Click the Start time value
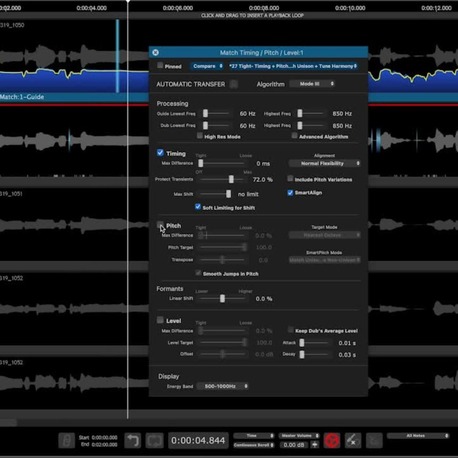This screenshot has width=458, height=458. [x=104, y=437]
